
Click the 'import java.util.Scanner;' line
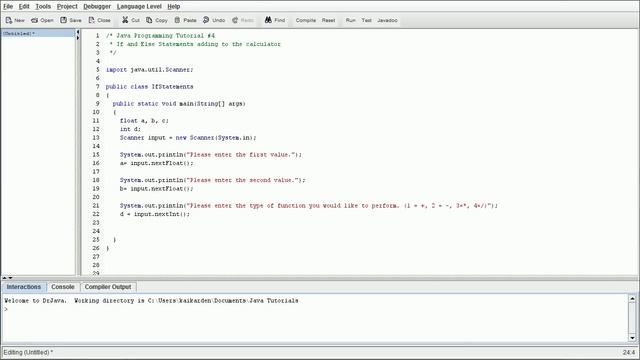coord(149,70)
